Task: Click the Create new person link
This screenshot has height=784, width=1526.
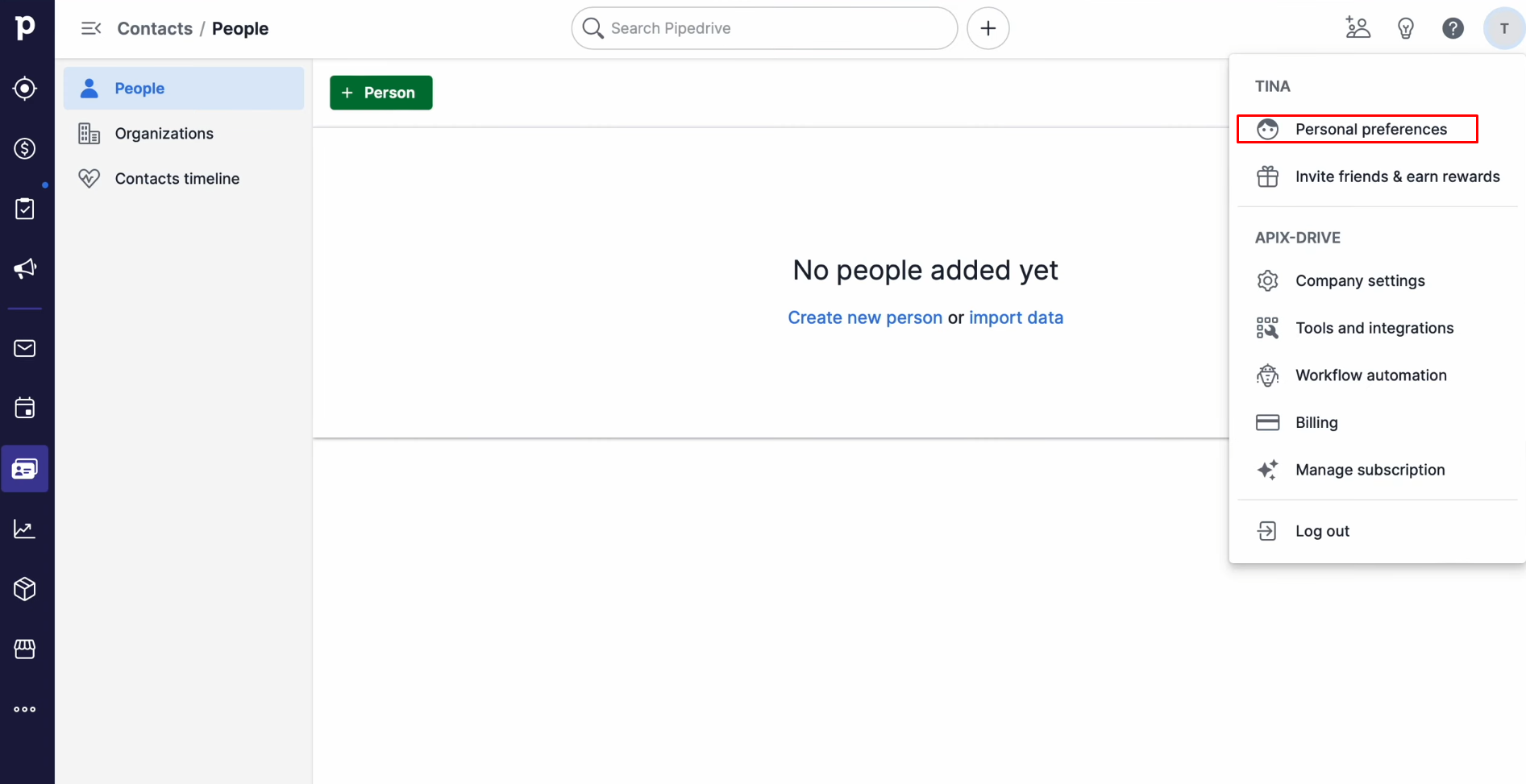Action: coord(865,317)
